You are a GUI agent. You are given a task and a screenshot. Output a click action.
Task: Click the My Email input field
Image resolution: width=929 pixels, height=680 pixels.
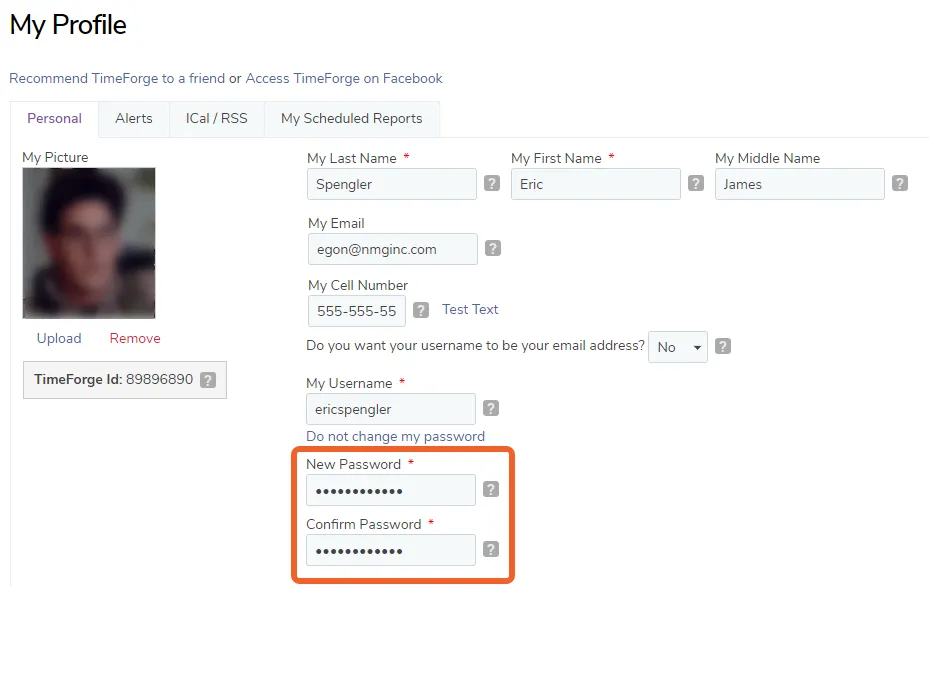coord(393,249)
